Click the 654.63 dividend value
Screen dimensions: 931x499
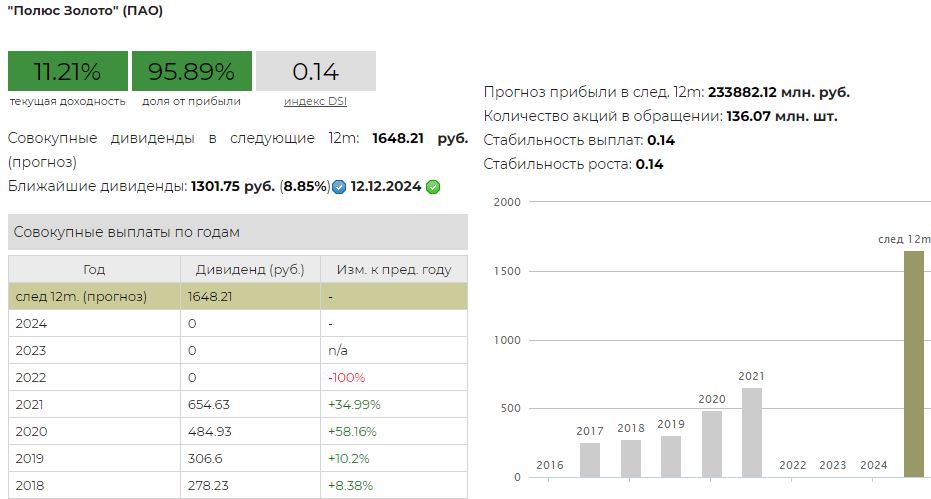point(208,405)
